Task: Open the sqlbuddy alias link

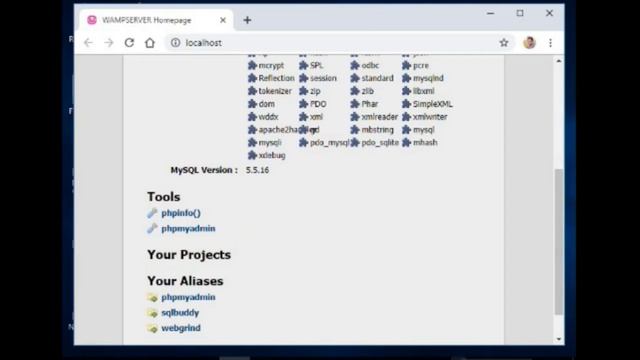Action: [x=180, y=313]
